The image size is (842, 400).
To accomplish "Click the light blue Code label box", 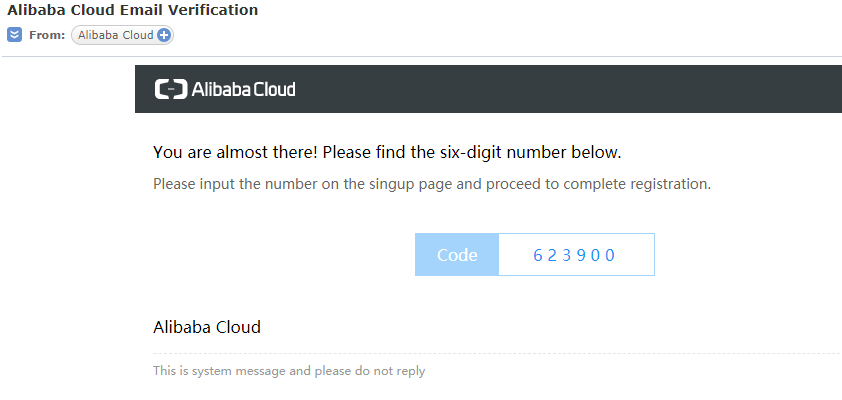I will [457, 254].
